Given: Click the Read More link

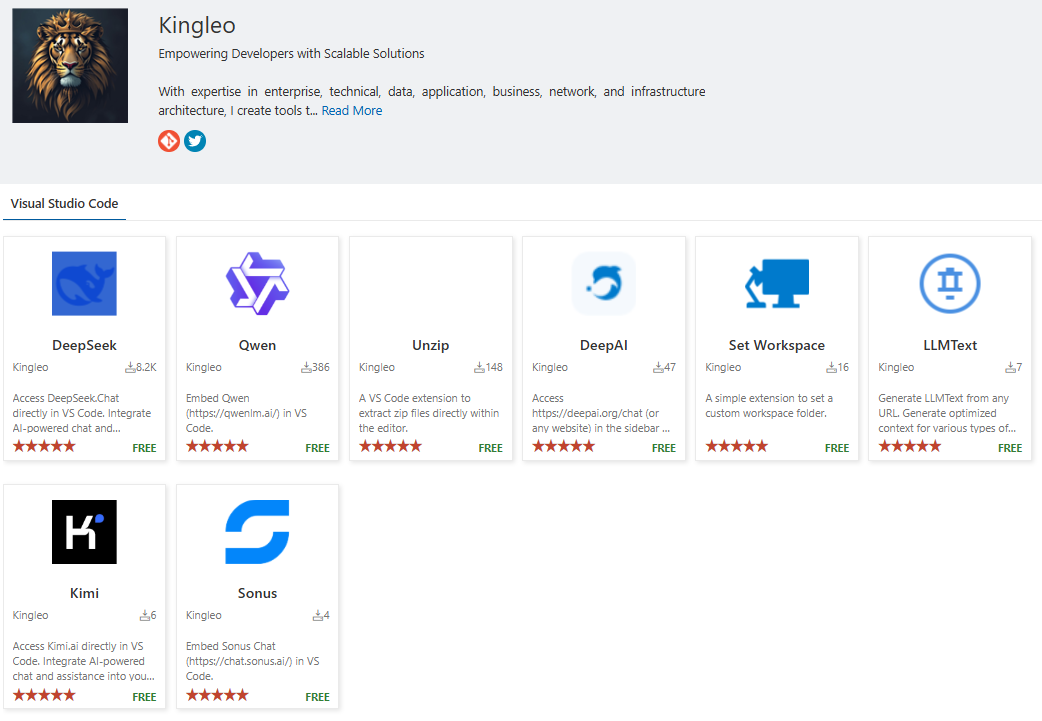Looking at the screenshot, I should [x=352, y=110].
